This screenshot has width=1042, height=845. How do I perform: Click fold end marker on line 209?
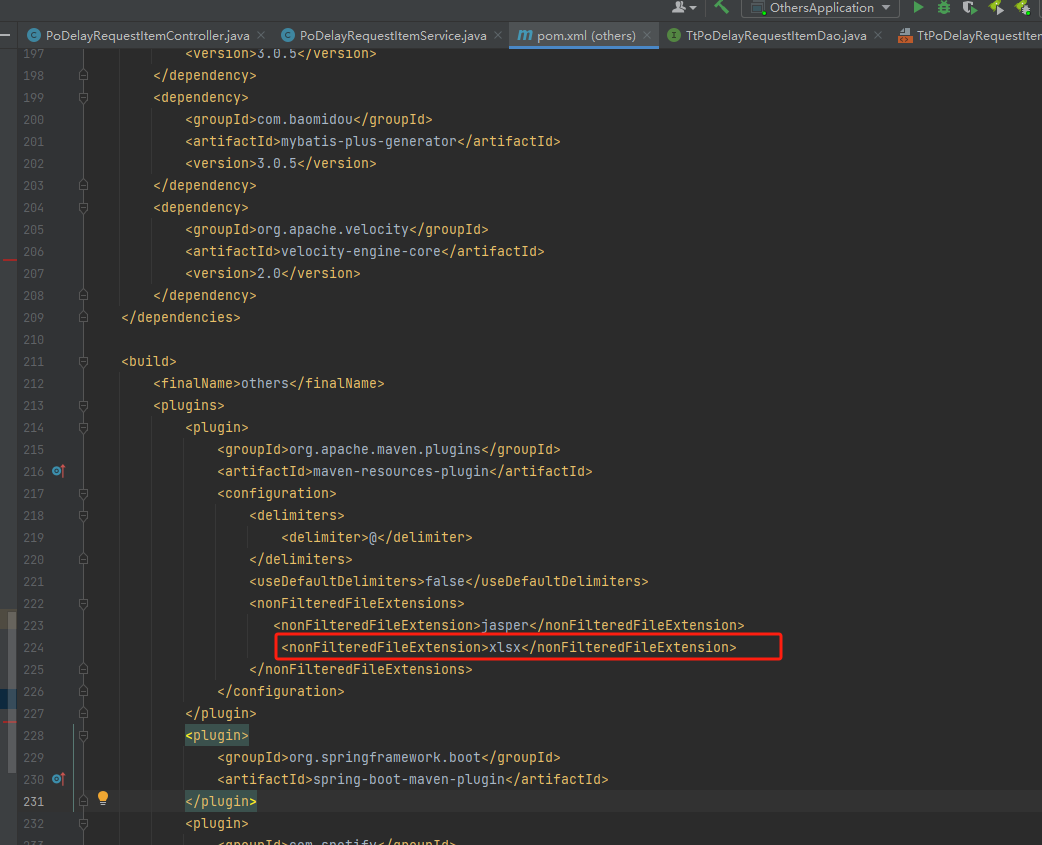(83, 318)
